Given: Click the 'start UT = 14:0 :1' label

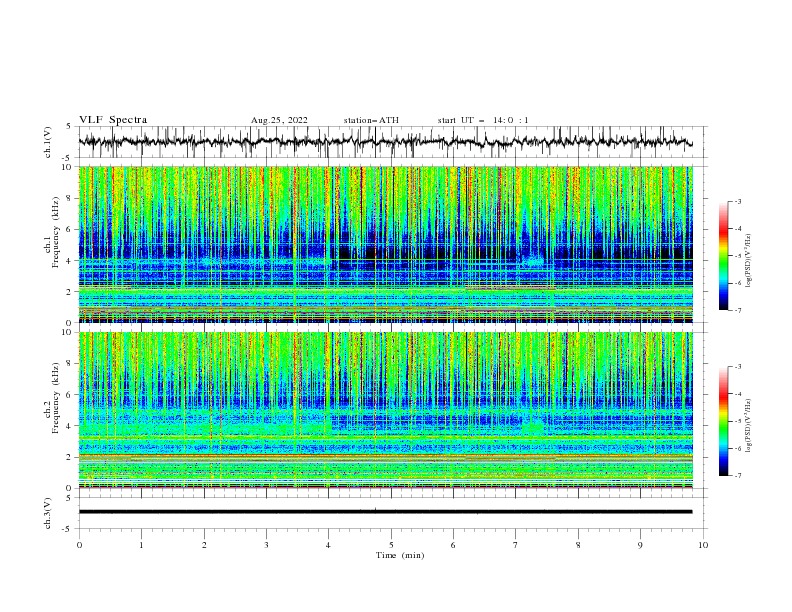Looking at the screenshot, I should coord(483,120).
